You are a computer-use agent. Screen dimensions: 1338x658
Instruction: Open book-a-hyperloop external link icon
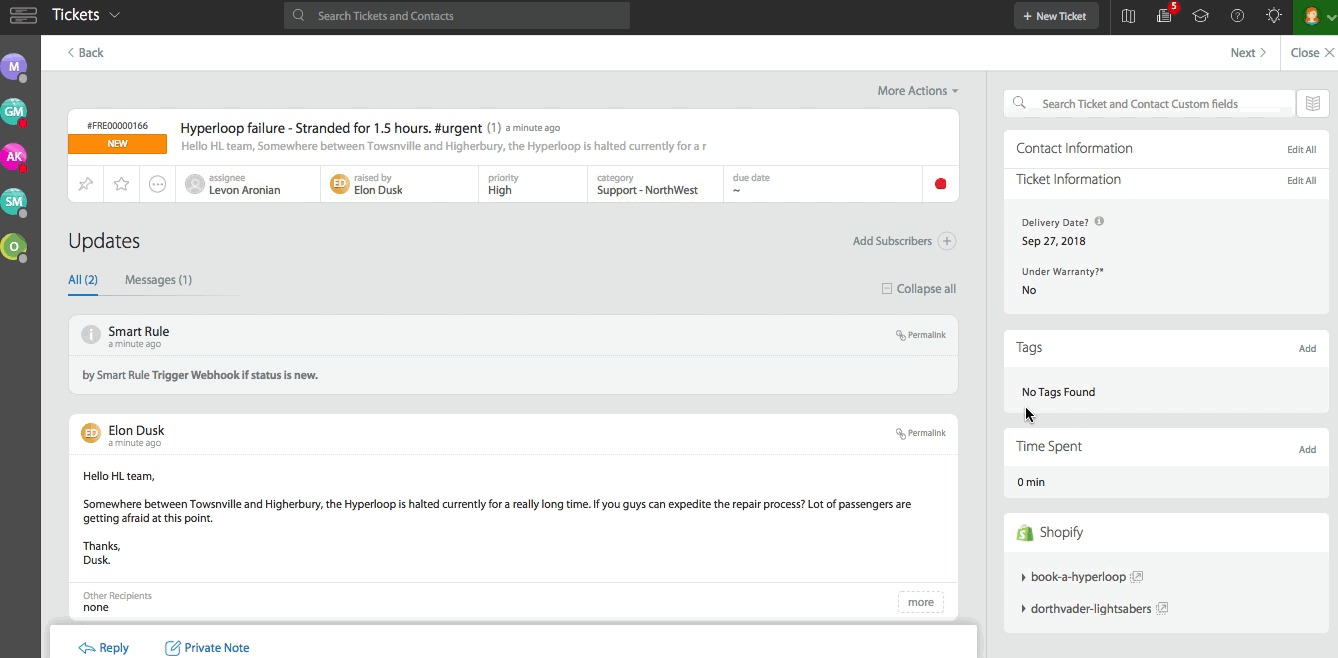coord(1137,577)
